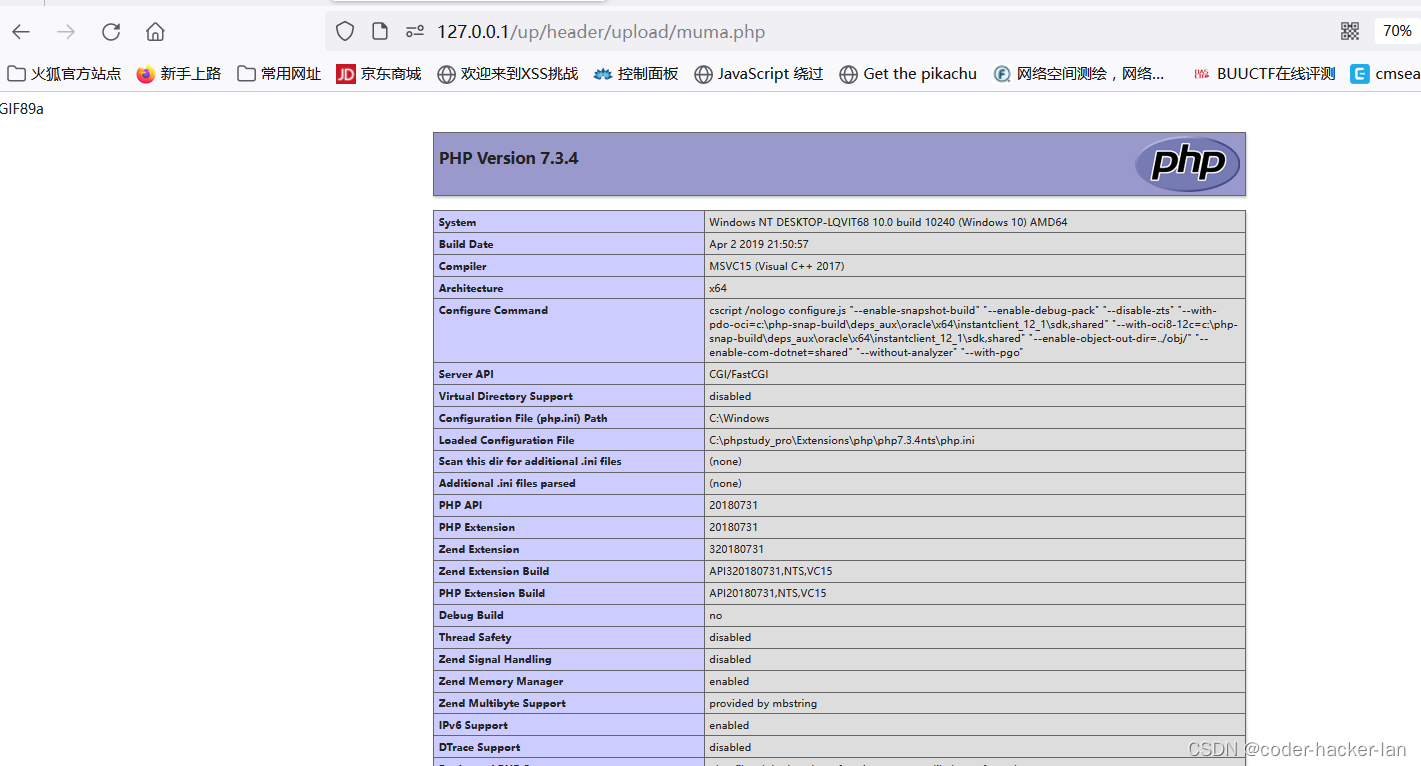Select the Thread Safety row label
Image resolution: width=1421 pixels, height=766 pixels.
click(x=475, y=637)
